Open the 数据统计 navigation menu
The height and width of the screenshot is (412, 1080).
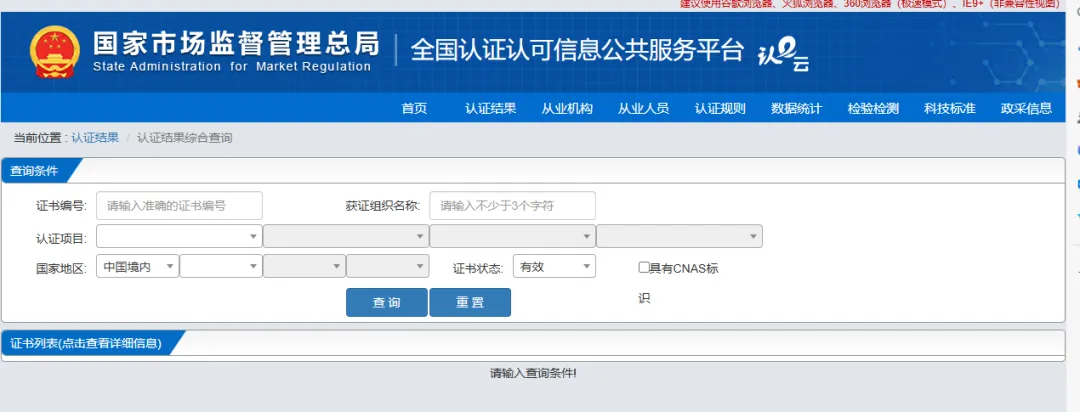coord(796,108)
